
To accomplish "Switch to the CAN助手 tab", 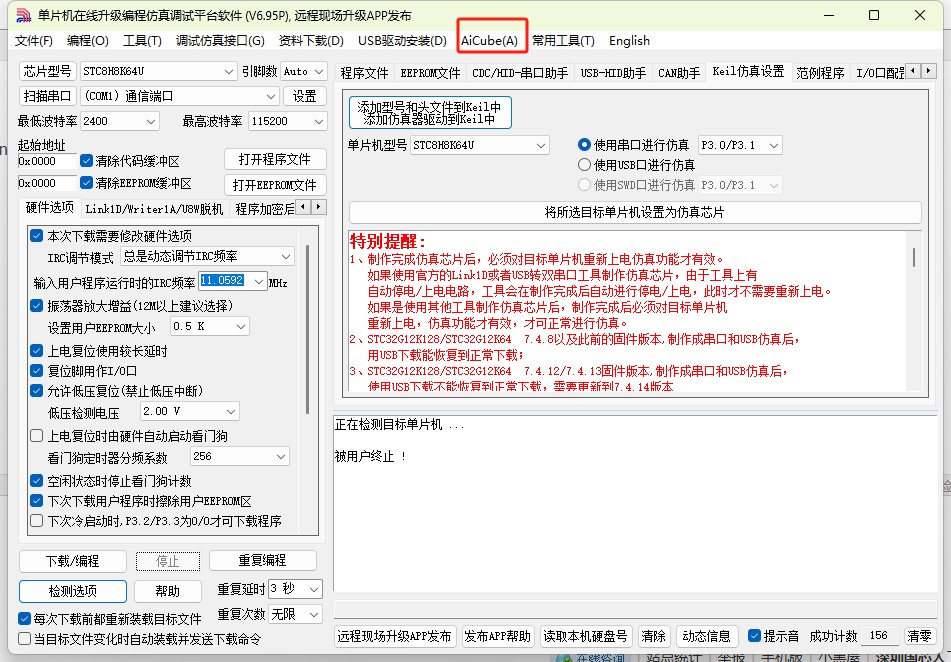I will 679,73.
